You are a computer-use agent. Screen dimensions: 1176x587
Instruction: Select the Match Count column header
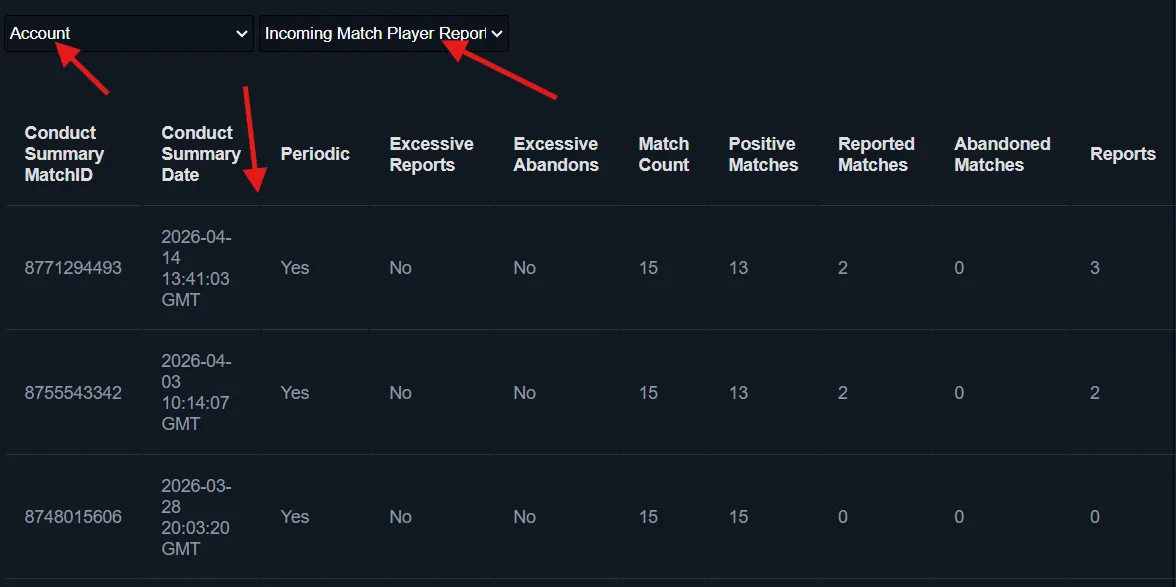click(663, 154)
